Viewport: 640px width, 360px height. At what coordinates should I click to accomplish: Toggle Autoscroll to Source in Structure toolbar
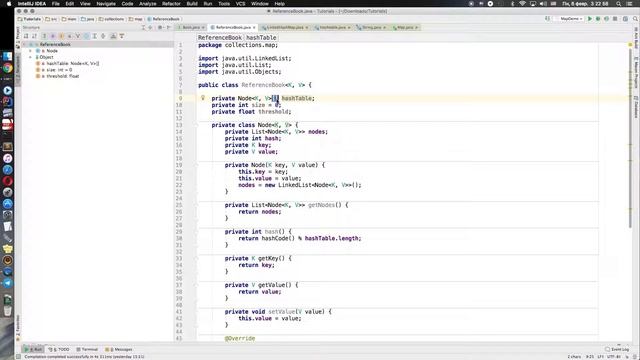[113, 36]
